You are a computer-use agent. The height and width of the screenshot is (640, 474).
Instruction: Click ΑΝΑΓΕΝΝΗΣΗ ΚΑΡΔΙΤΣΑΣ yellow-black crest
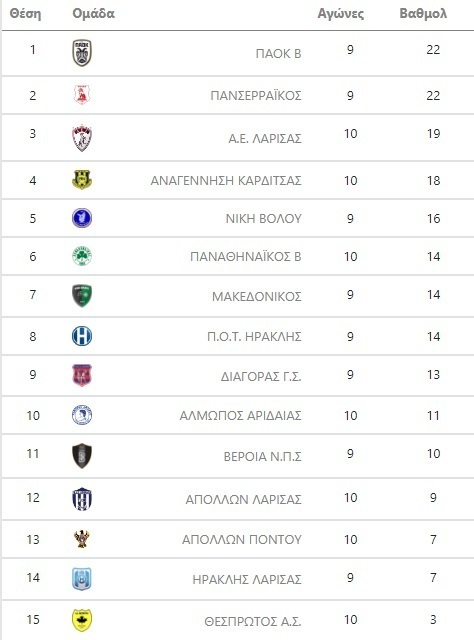(82, 180)
